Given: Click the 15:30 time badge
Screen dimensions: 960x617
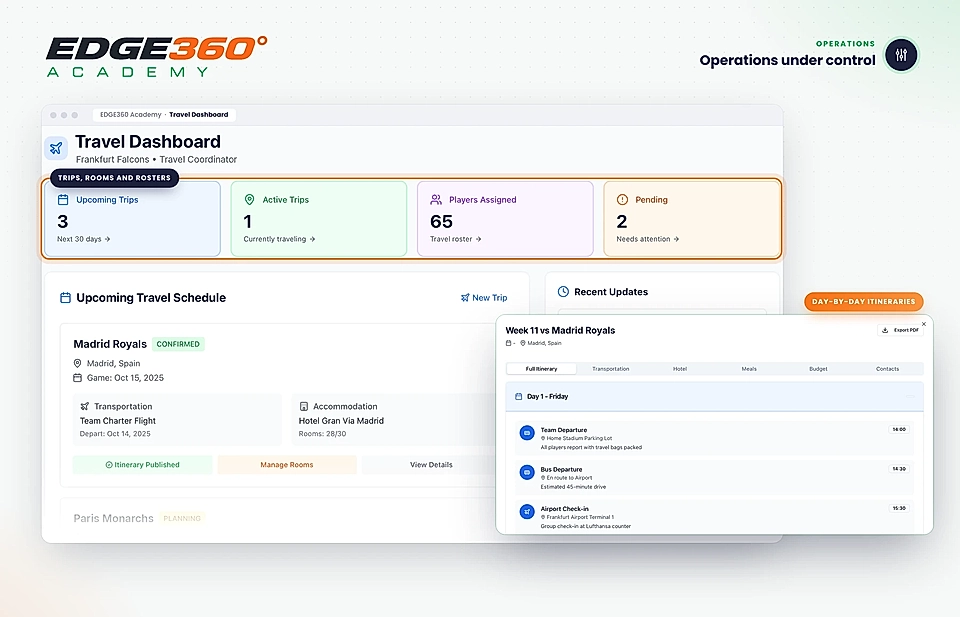Looking at the screenshot, I should [898, 508].
